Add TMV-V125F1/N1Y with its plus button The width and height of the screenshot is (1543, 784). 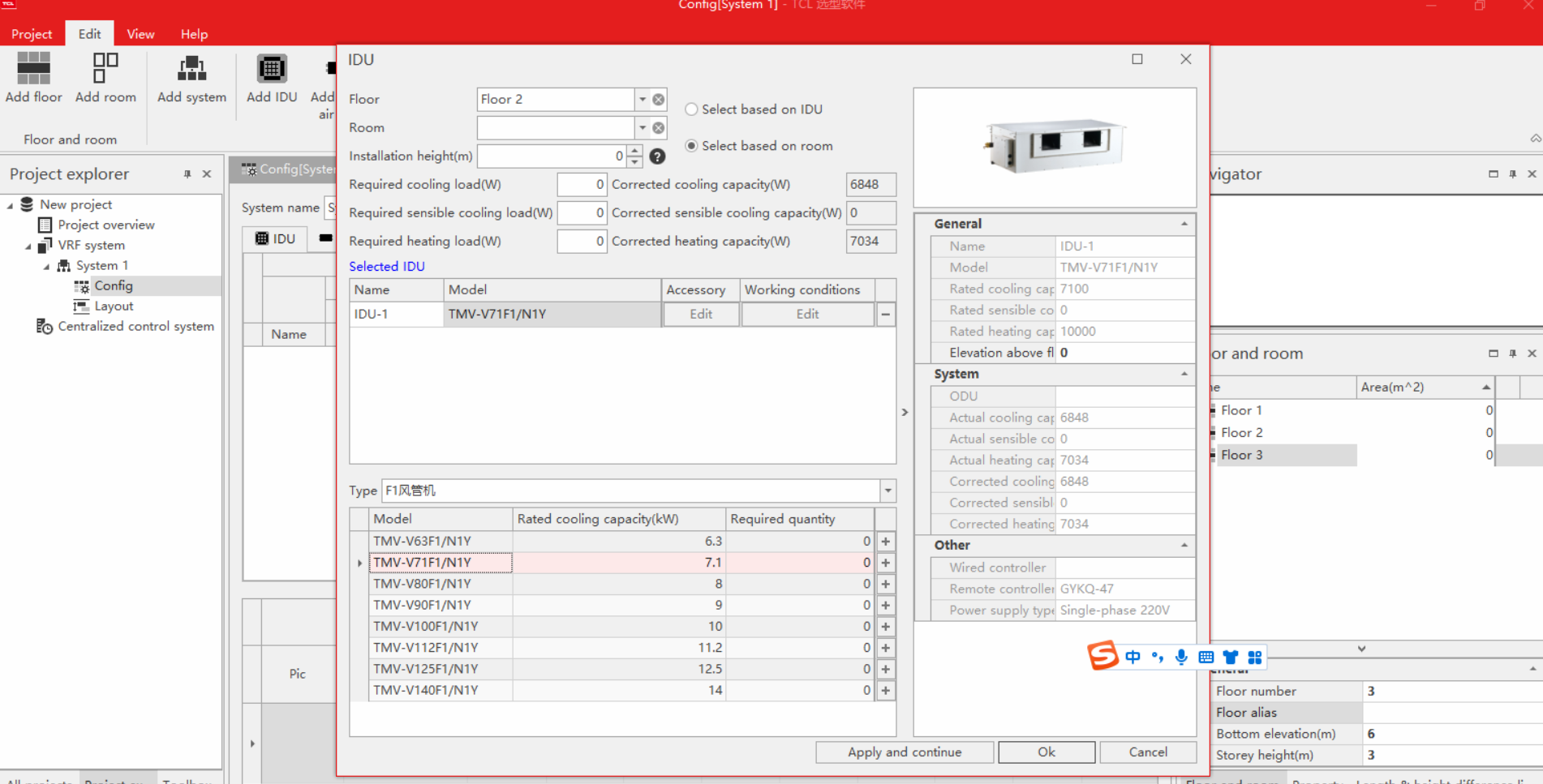pyautogui.click(x=886, y=669)
